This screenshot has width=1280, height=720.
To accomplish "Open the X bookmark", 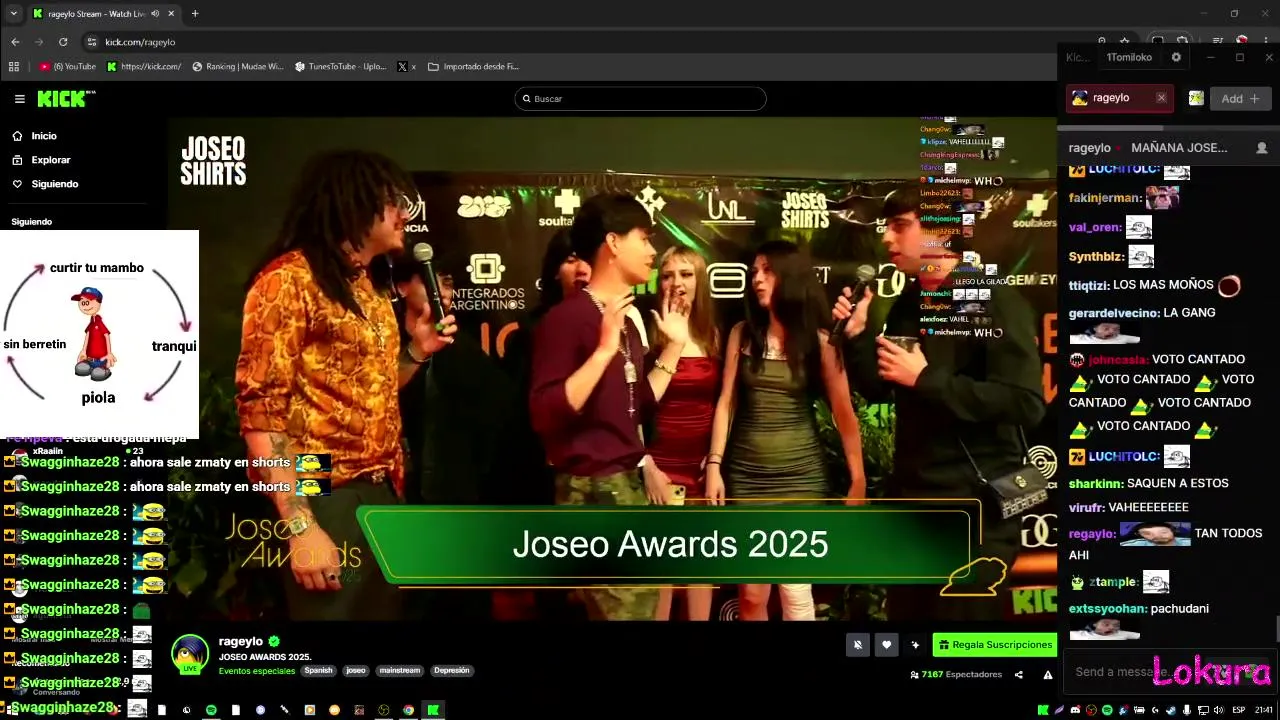I will point(407,67).
